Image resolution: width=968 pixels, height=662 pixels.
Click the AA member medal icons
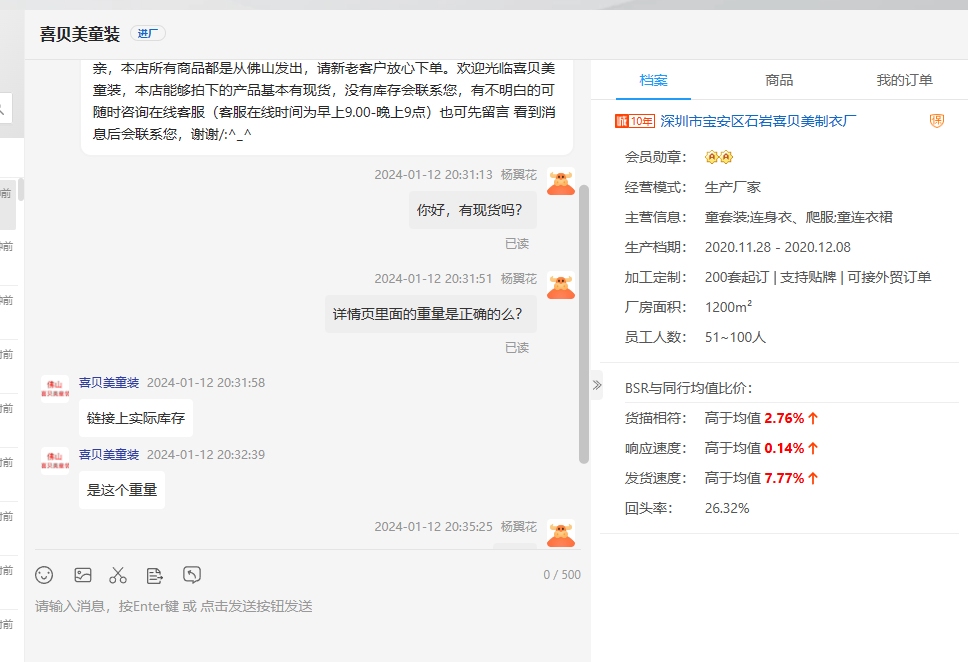tap(719, 157)
